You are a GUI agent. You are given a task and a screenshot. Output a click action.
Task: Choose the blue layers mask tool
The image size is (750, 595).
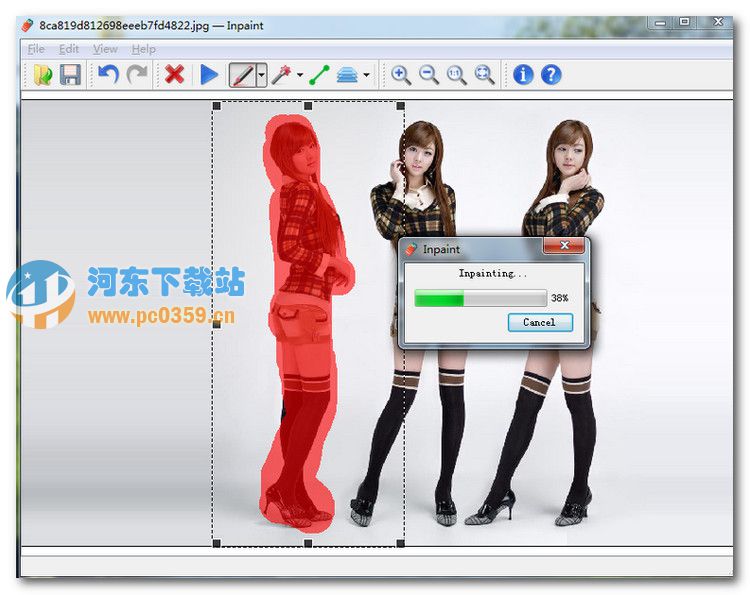click(x=347, y=75)
